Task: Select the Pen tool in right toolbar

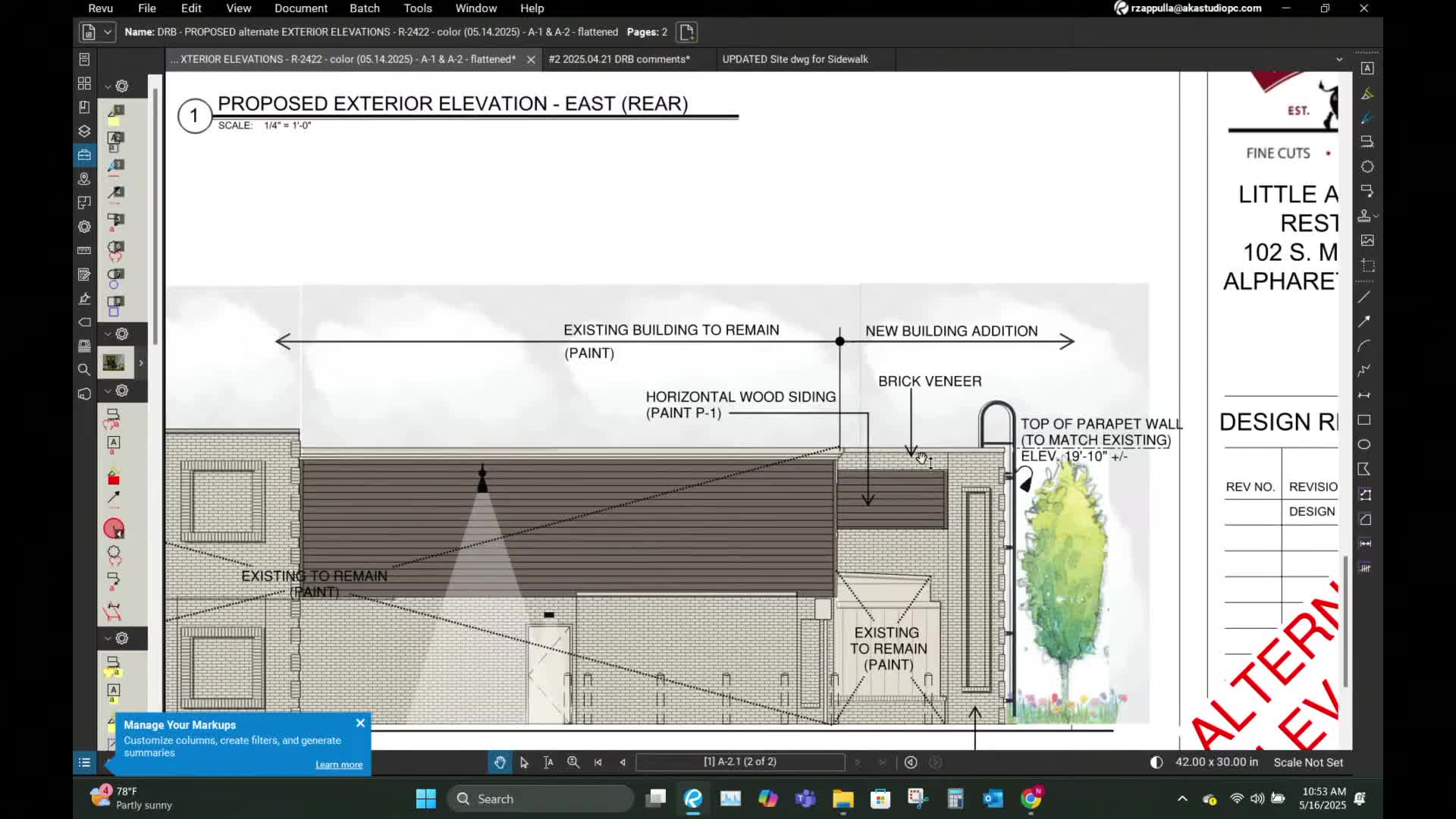Action: click(x=1367, y=118)
